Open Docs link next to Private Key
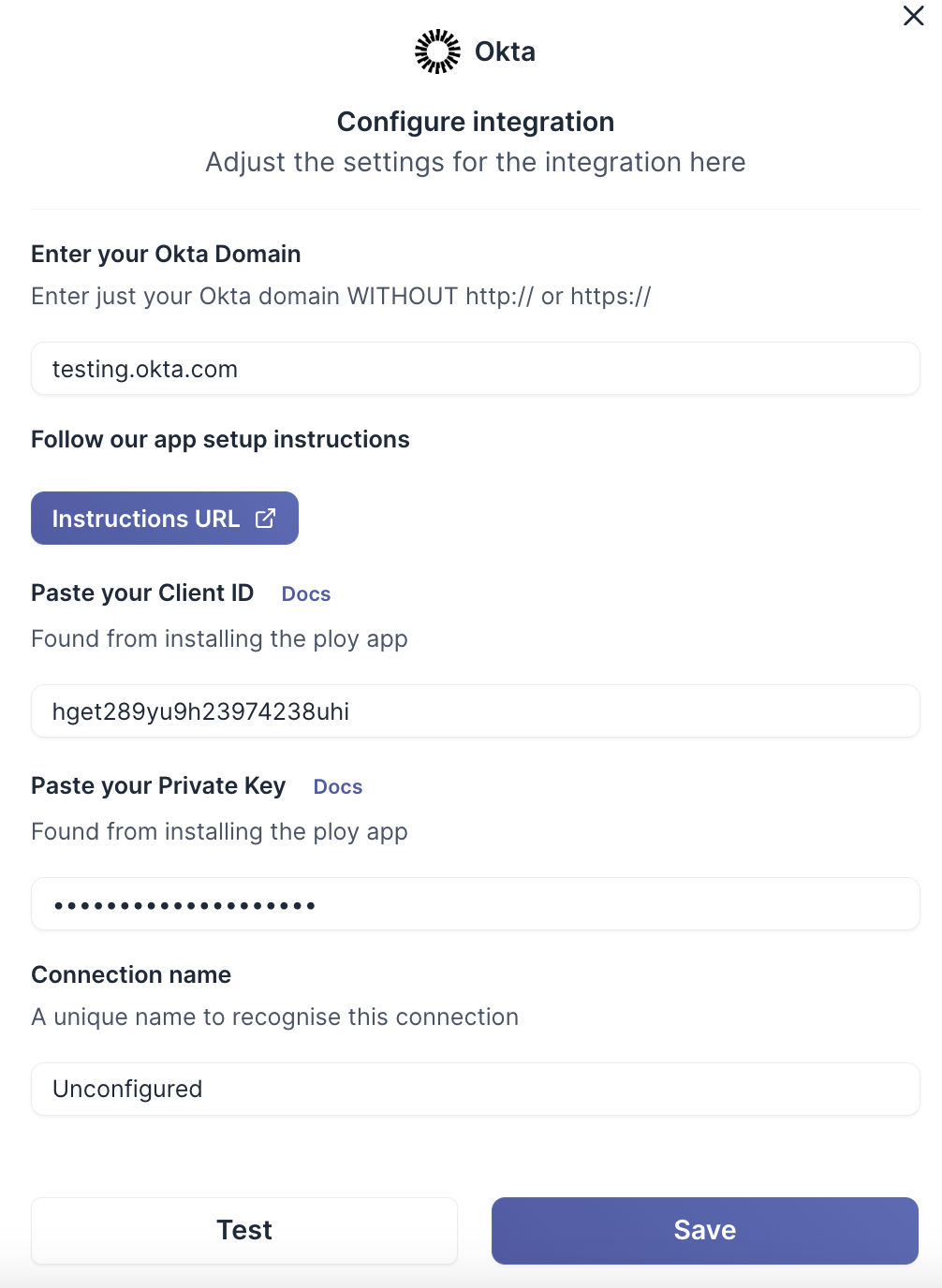 click(x=338, y=787)
